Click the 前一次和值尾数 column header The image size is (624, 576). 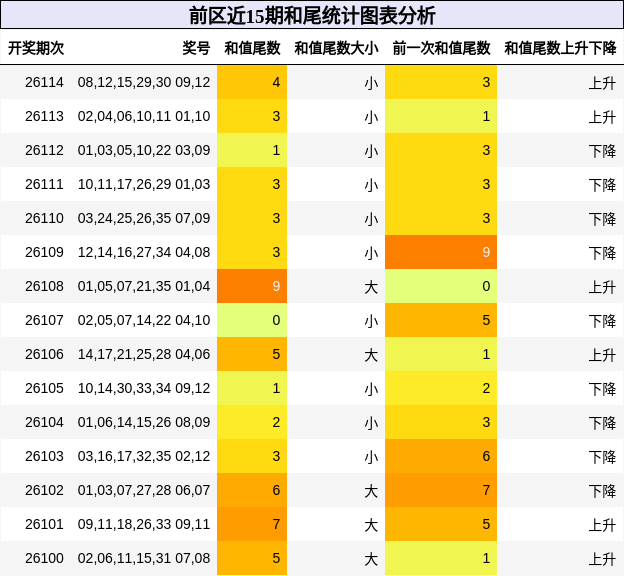tap(441, 48)
